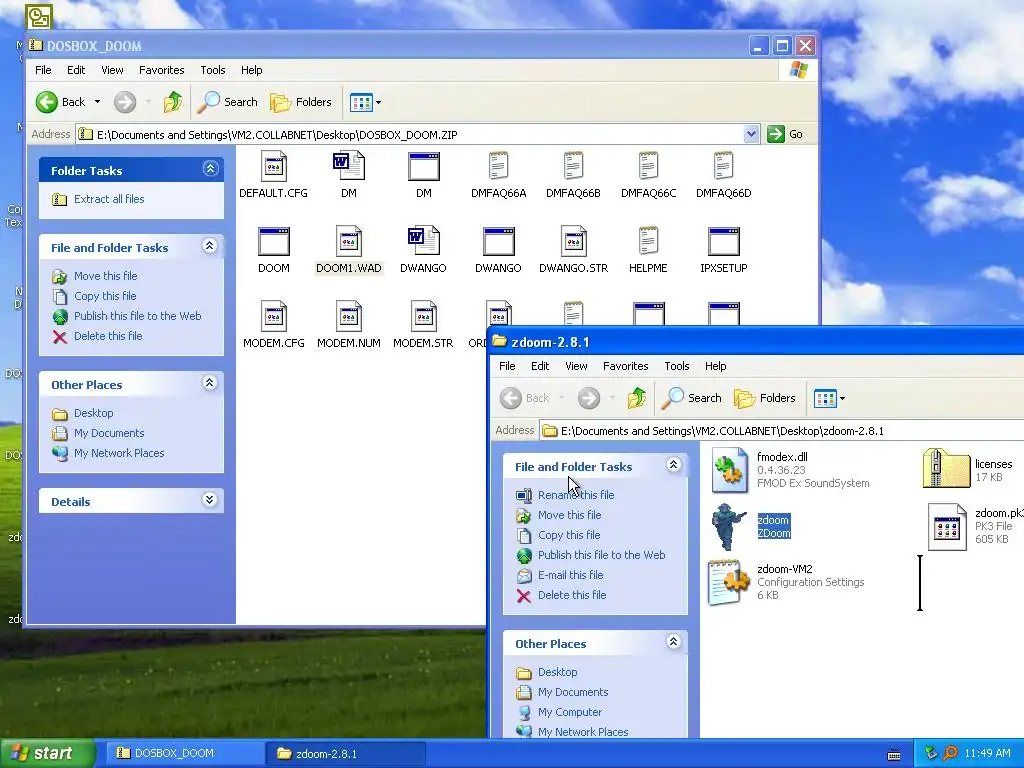Image resolution: width=1024 pixels, height=768 pixels.
Task: Open Edit menu in zdoom-2.8.1 window
Action: pos(540,366)
